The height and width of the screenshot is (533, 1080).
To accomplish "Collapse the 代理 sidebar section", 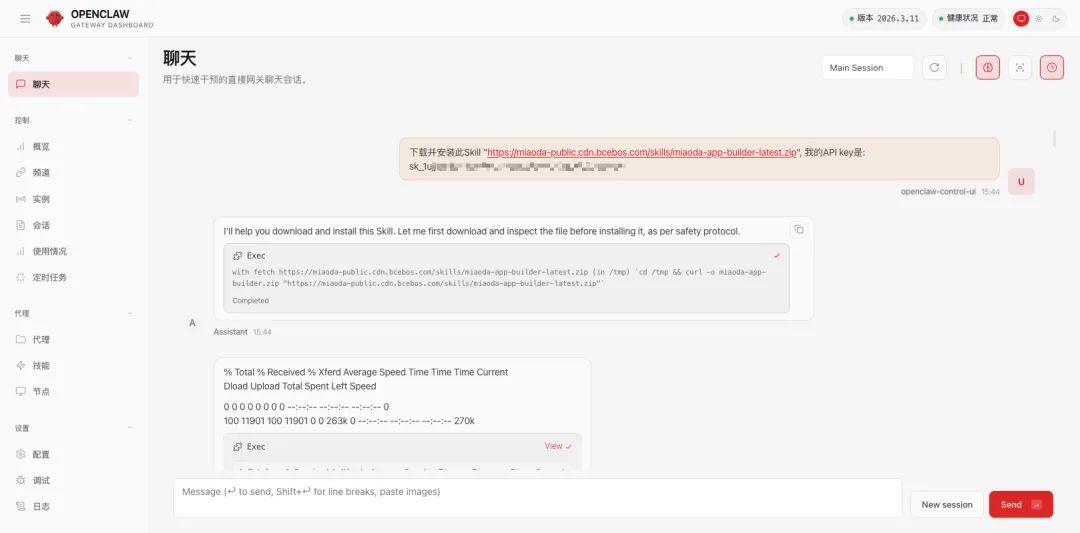I will [130, 313].
